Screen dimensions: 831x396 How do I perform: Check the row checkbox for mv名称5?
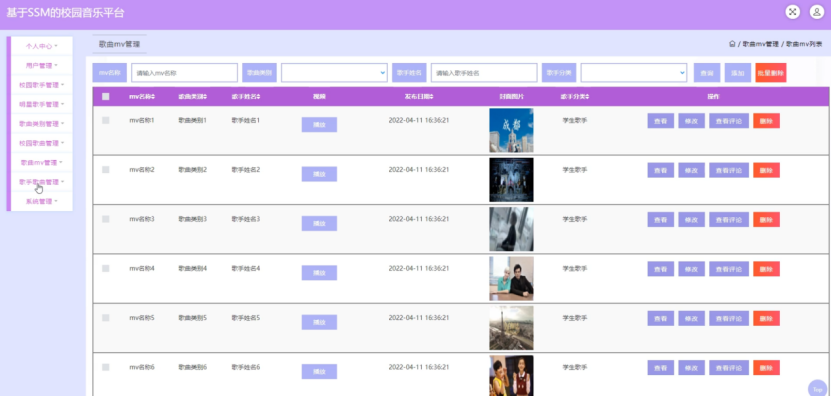point(105,318)
